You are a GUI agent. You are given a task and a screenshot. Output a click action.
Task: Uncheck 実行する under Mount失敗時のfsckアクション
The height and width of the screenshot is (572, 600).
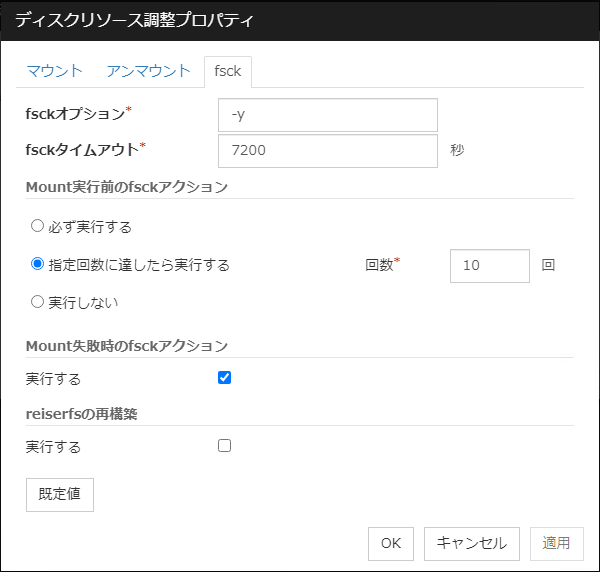click(224, 378)
